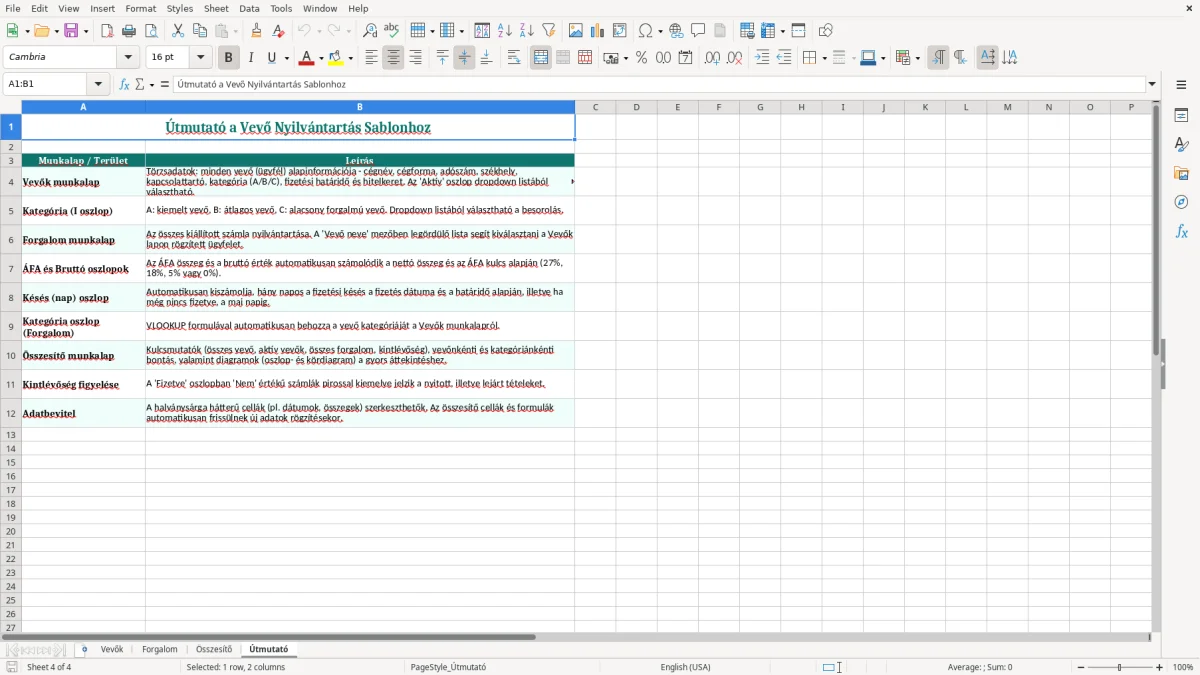
Task: Open sidebar Navigator compass icon
Action: (1181, 202)
